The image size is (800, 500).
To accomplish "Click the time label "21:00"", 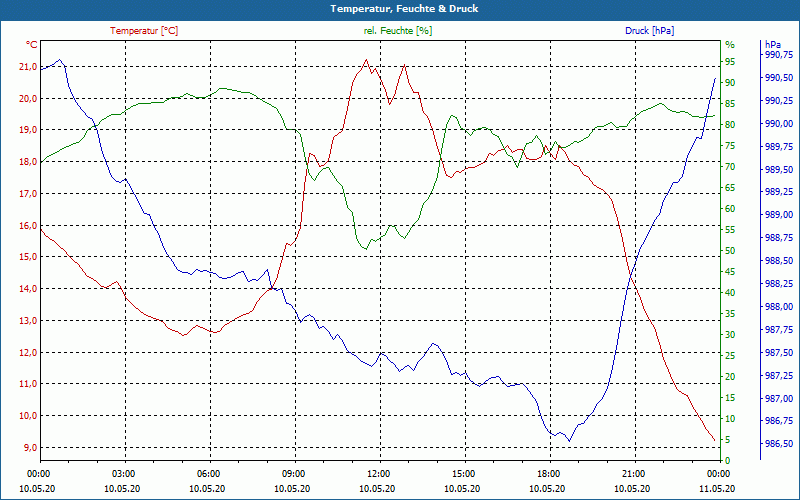I will coord(633,473).
